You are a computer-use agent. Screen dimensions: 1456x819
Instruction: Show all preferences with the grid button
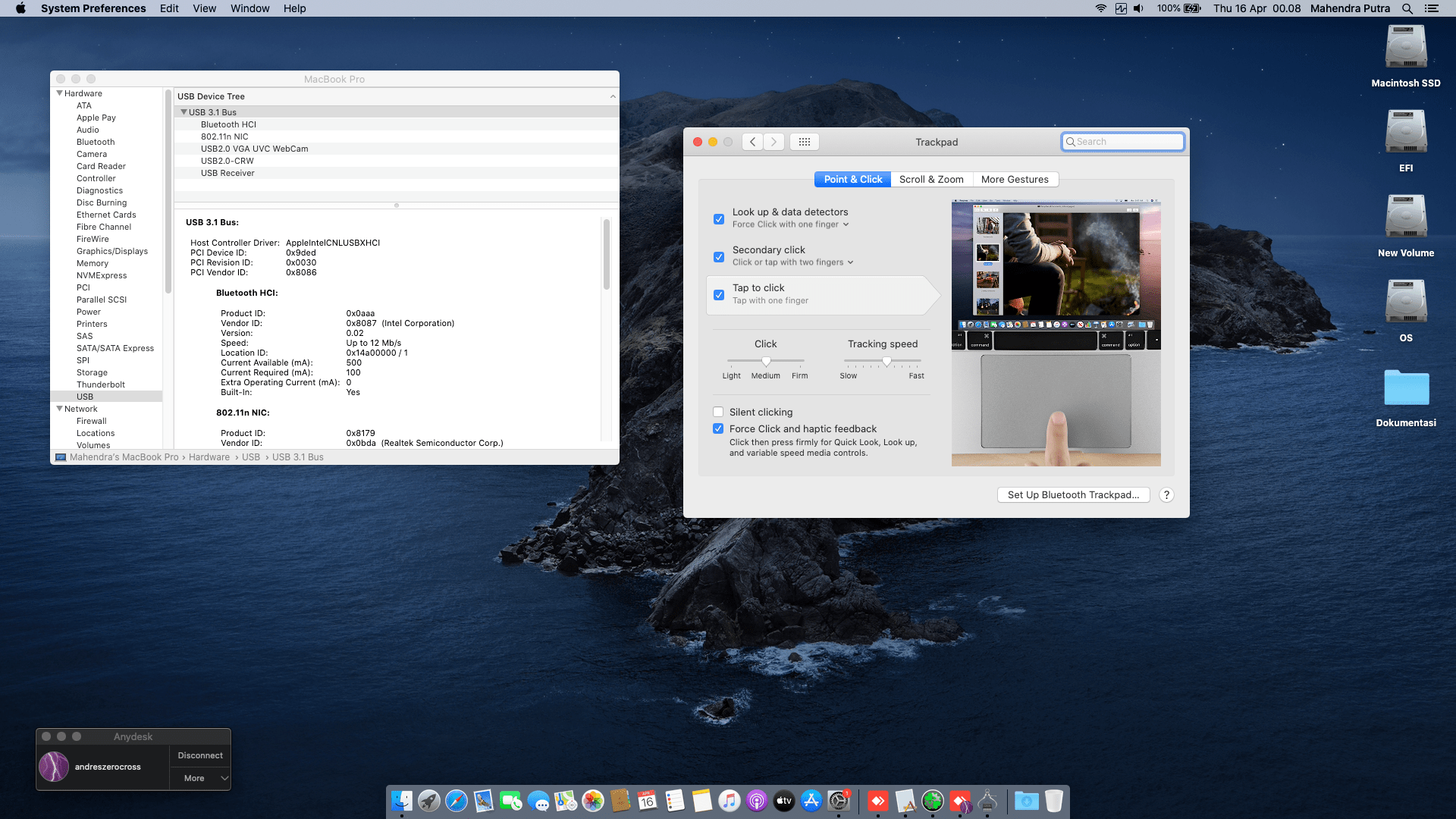(x=805, y=142)
